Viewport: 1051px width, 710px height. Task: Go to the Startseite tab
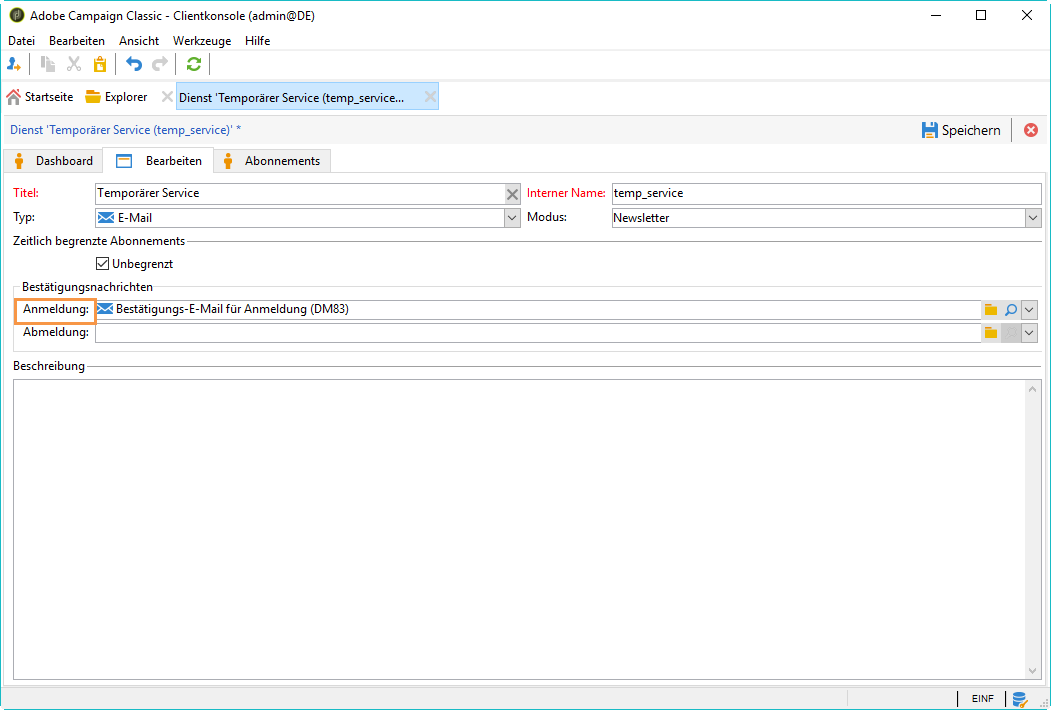(40, 97)
